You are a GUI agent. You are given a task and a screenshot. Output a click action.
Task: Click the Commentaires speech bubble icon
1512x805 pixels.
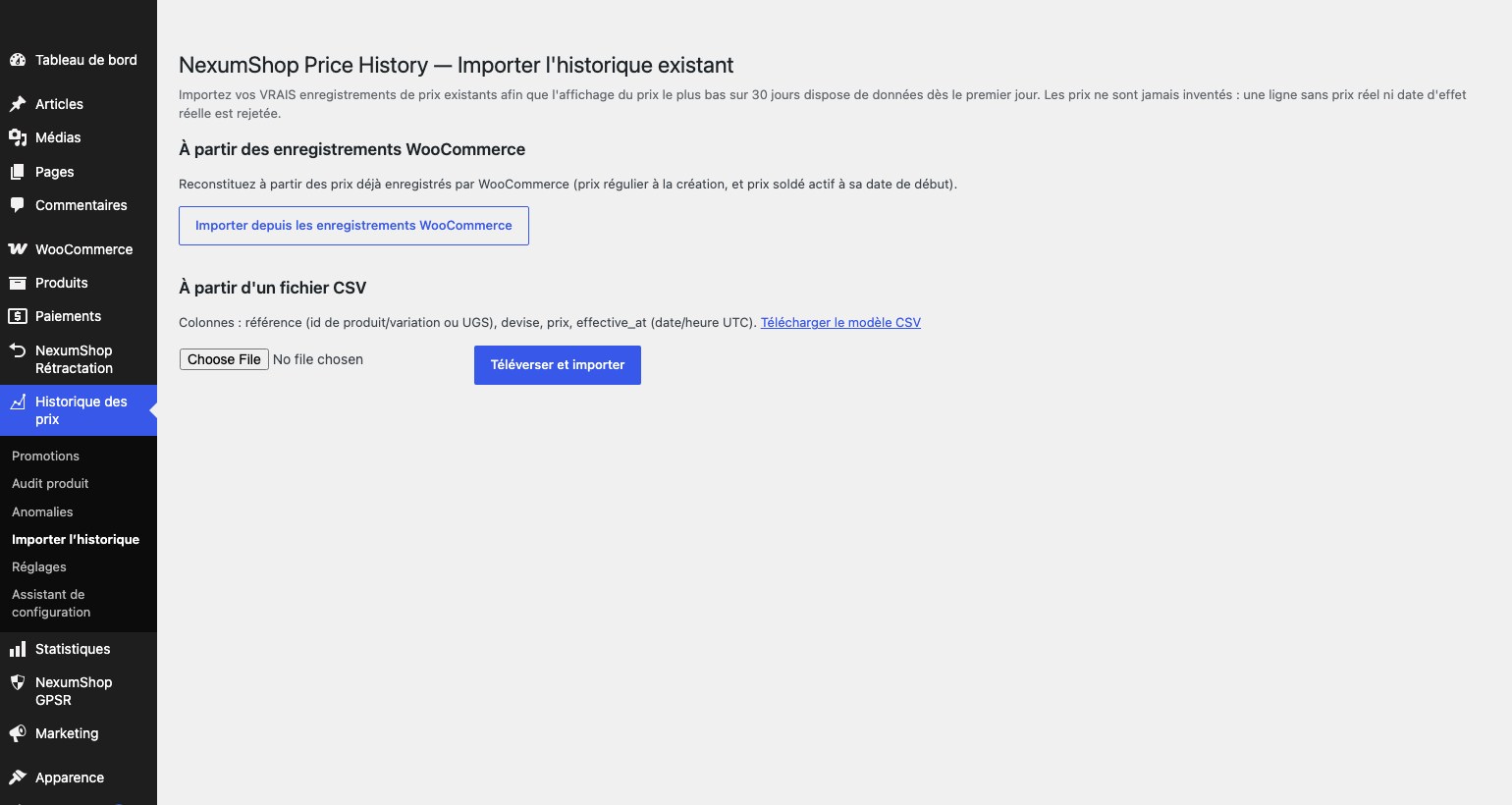pyautogui.click(x=18, y=205)
